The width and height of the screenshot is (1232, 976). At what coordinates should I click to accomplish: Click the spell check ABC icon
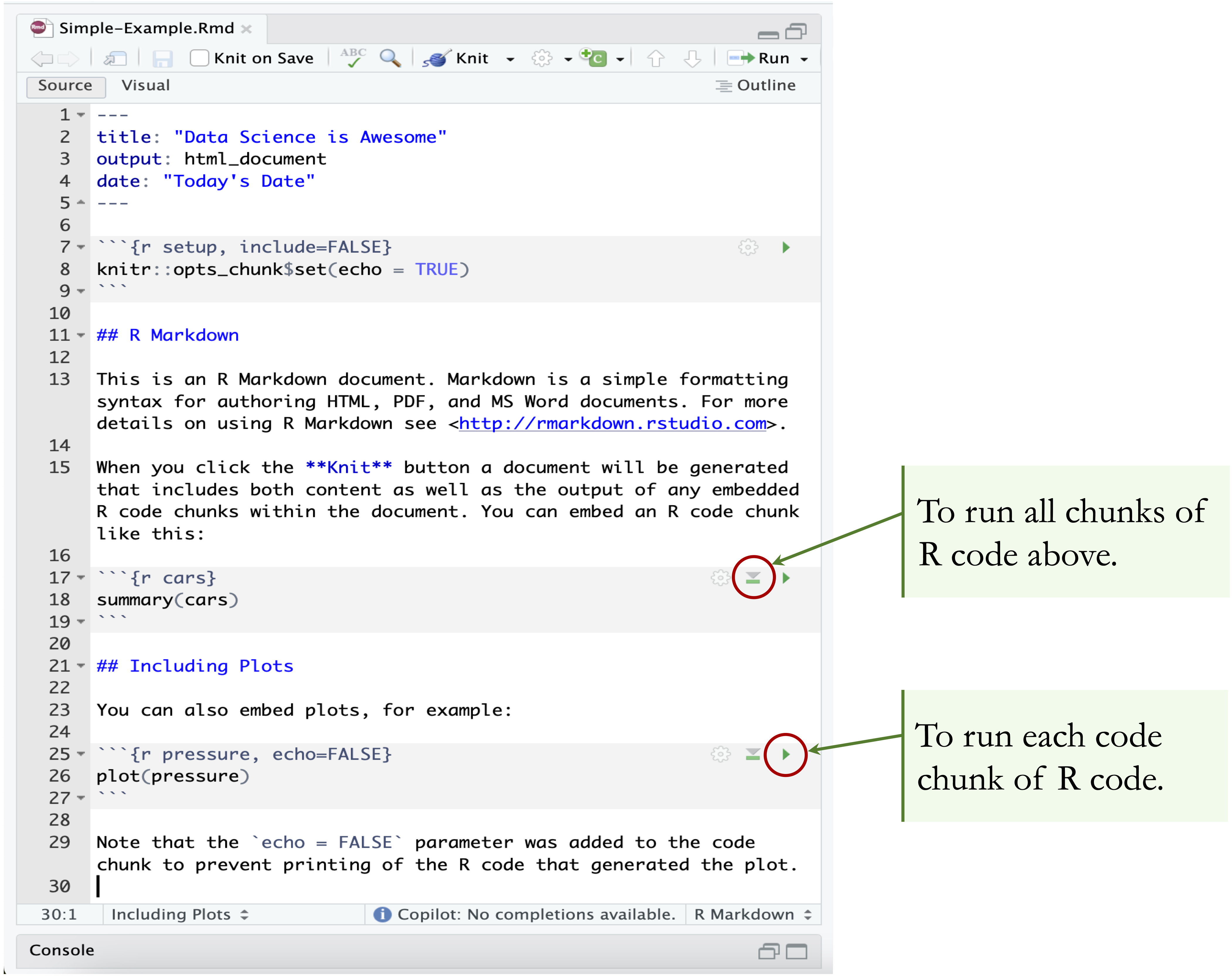[x=353, y=58]
